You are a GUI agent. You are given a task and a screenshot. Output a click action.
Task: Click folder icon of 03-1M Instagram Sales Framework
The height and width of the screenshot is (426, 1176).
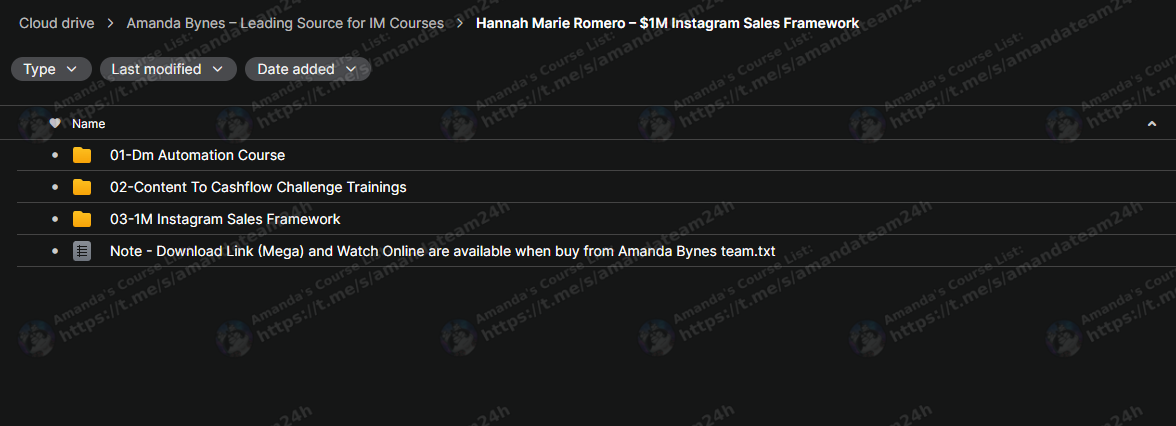[x=82, y=219]
